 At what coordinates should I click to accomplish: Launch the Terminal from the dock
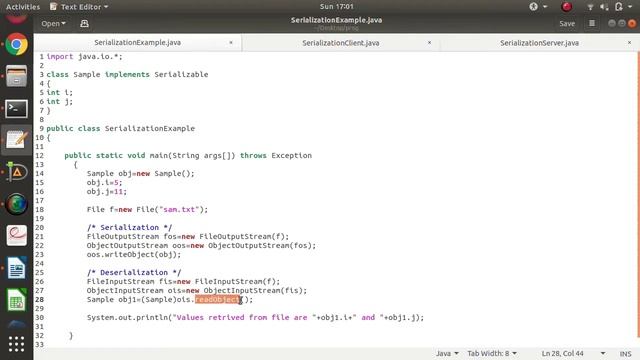point(16,109)
